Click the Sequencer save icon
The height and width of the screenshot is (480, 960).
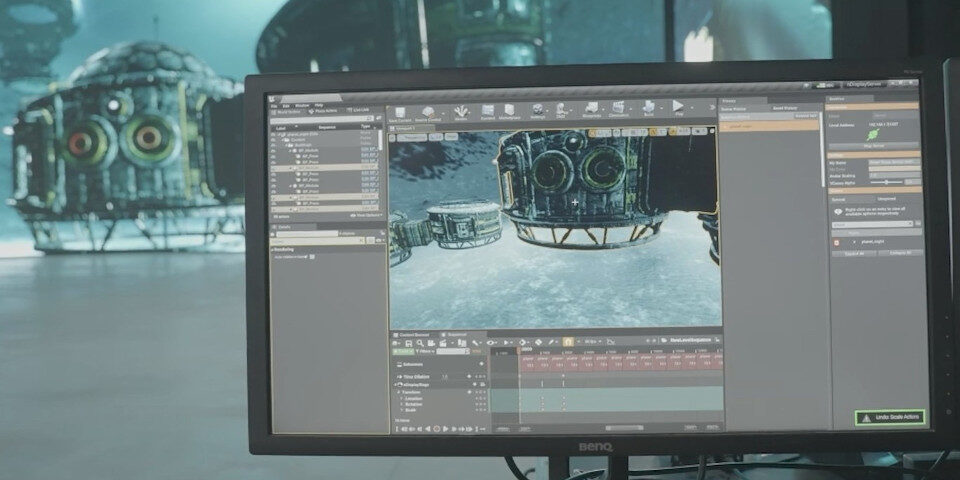[x=409, y=343]
